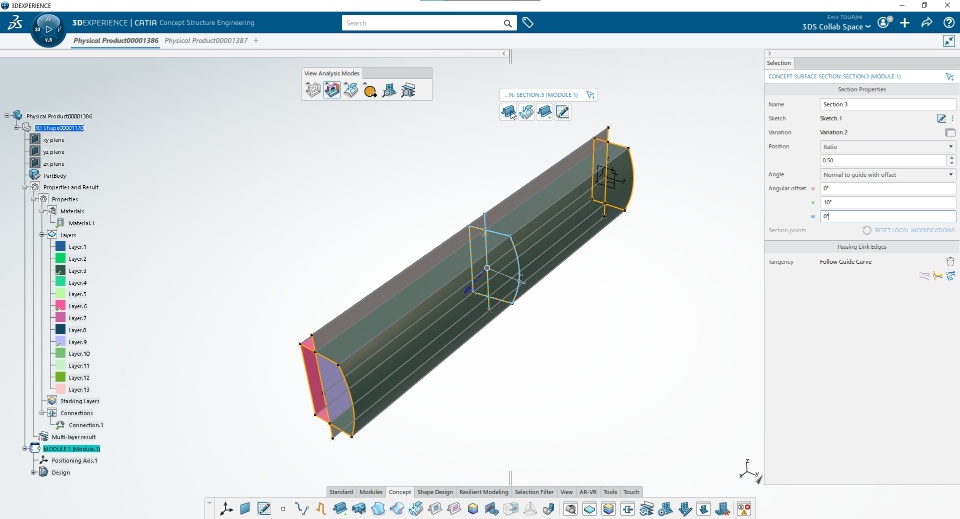
Task: Click the warning-flagged last bottom toolbar icon
Action: point(744,509)
